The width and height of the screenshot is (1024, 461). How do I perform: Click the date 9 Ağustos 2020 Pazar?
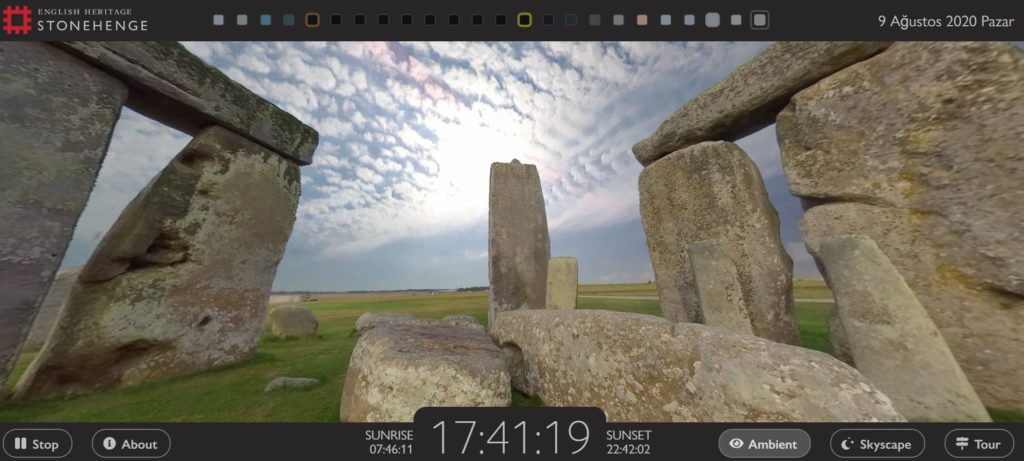[946, 22]
